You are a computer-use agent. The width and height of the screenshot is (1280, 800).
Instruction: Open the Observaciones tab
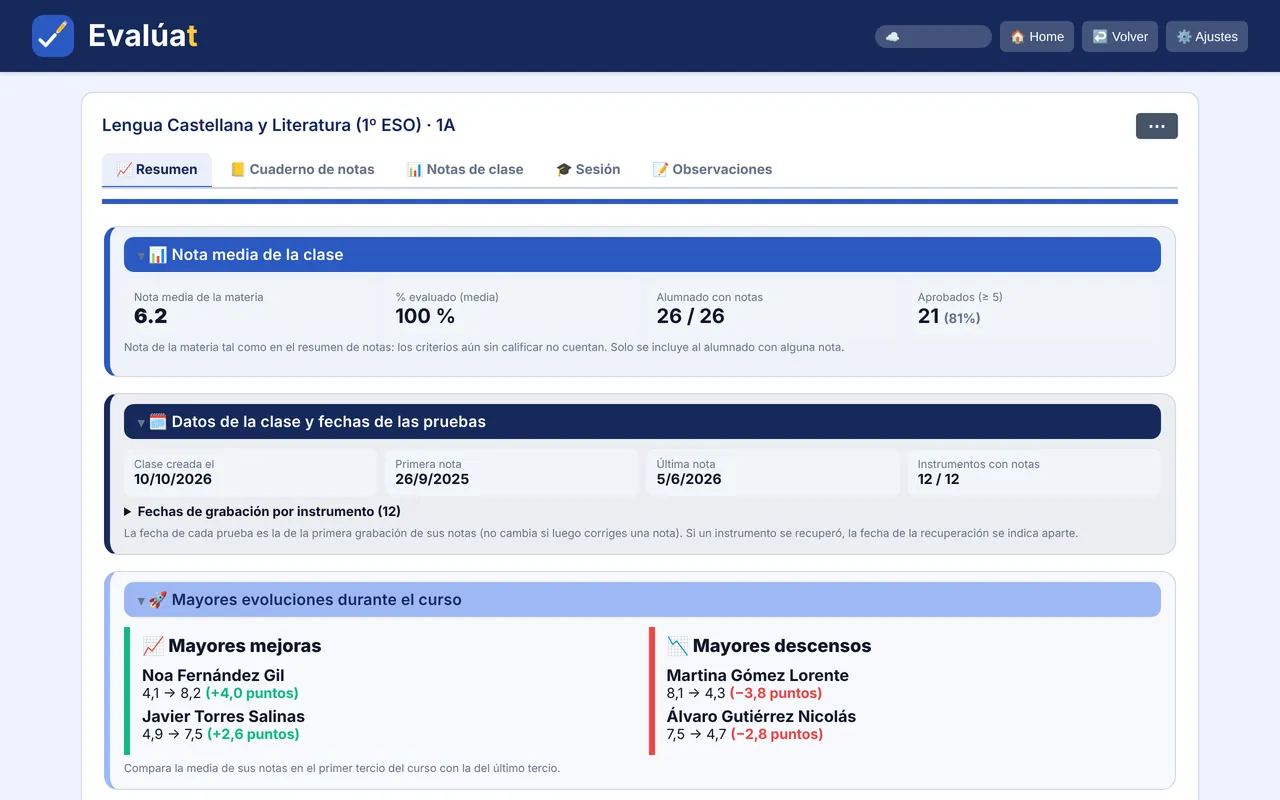pyautogui.click(x=712, y=170)
